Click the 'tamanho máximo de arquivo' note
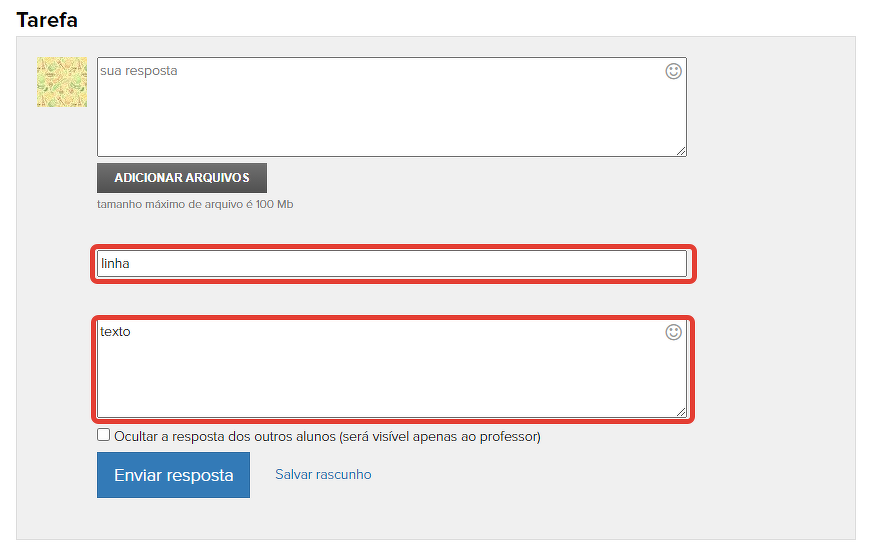The width and height of the screenshot is (872, 553). (195, 204)
